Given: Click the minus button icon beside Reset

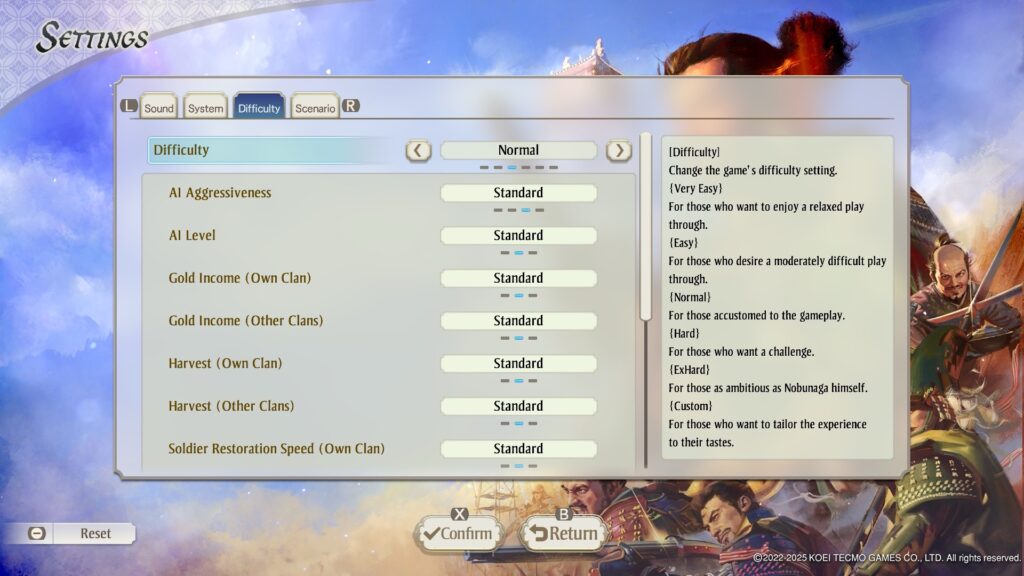Looking at the screenshot, I should pyautogui.click(x=37, y=534).
